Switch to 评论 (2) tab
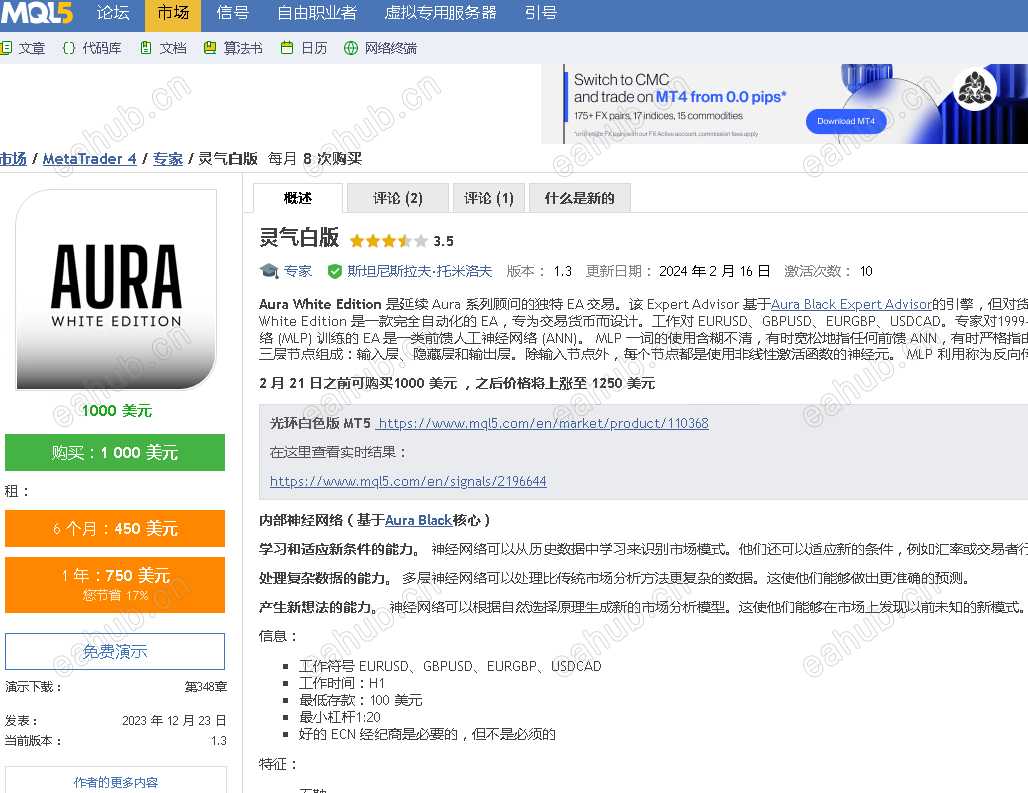This screenshot has height=793, width=1028. pos(397,198)
